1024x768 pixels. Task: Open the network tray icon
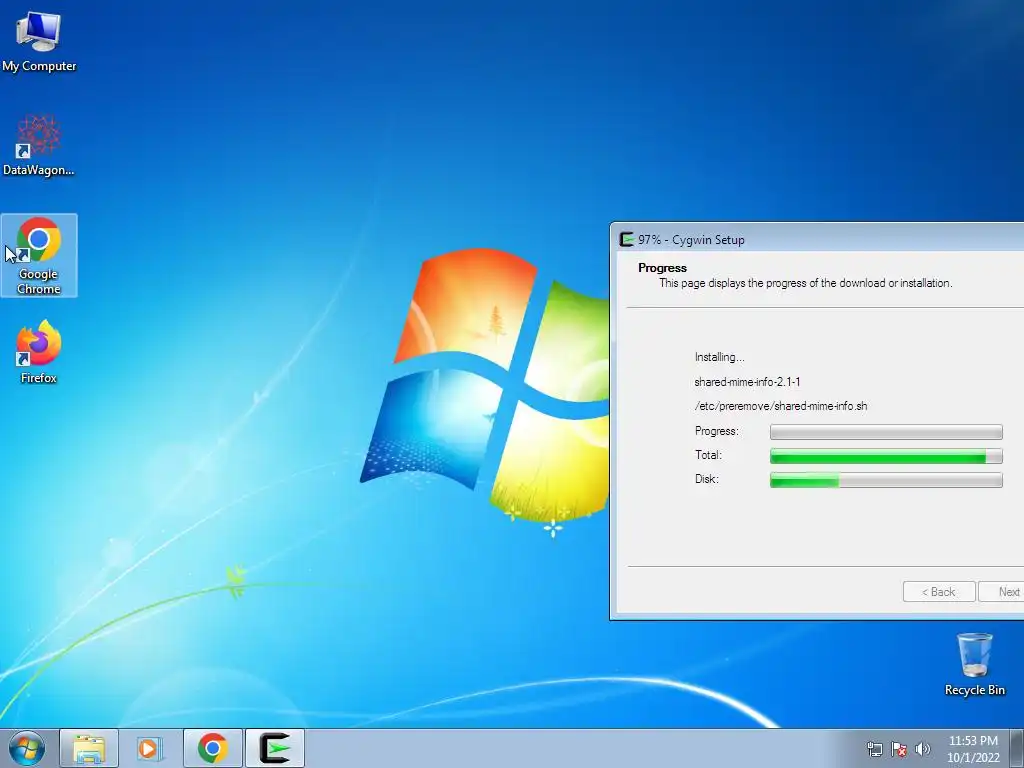[x=874, y=749]
